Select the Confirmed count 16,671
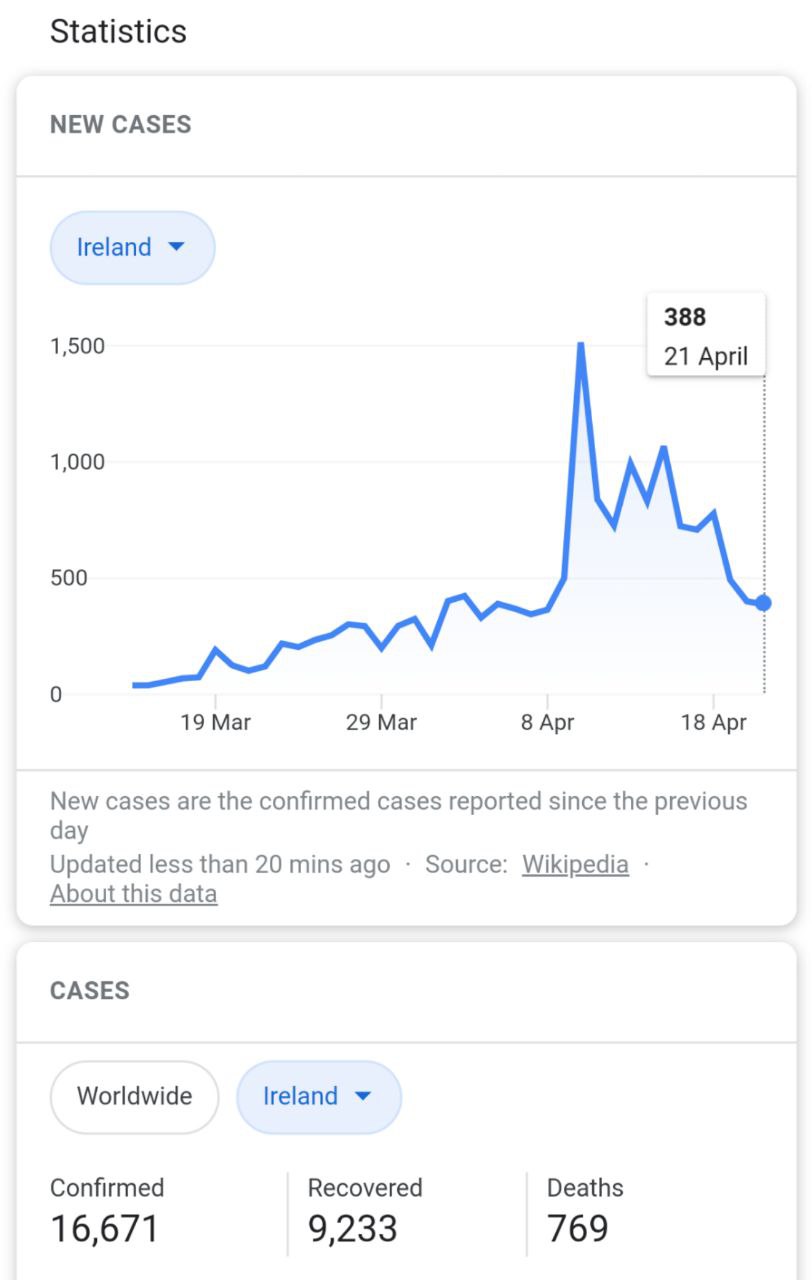The height and width of the screenshot is (1280, 812). point(105,1229)
